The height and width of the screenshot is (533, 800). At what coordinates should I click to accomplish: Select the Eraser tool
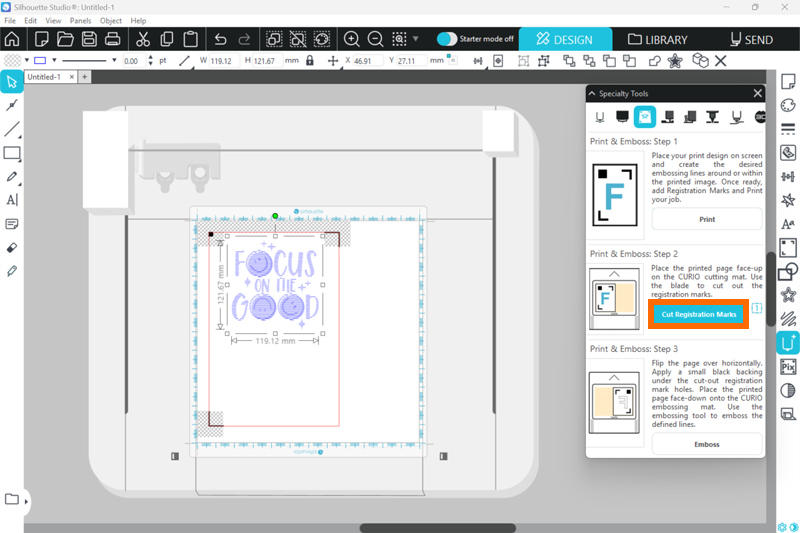(x=12, y=247)
